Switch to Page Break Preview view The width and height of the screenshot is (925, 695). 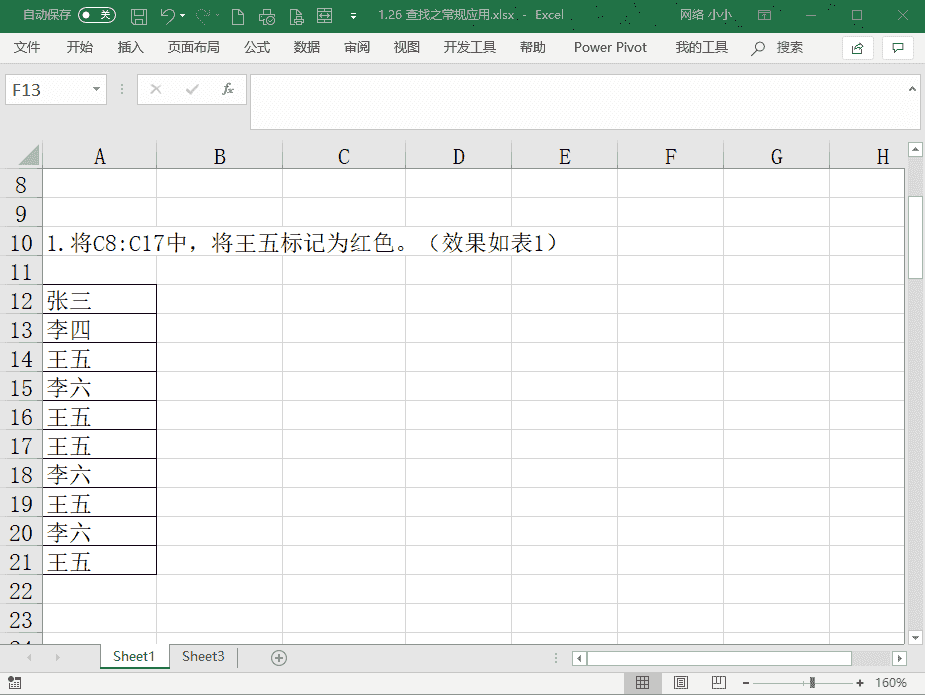[718, 683]
